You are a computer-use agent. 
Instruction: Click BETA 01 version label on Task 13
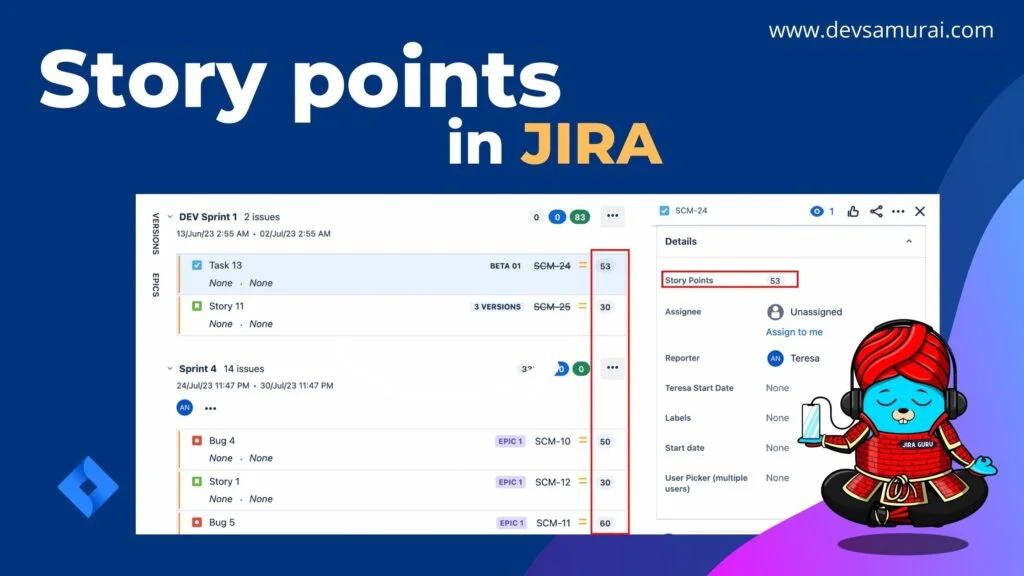(x=505, y=266)
